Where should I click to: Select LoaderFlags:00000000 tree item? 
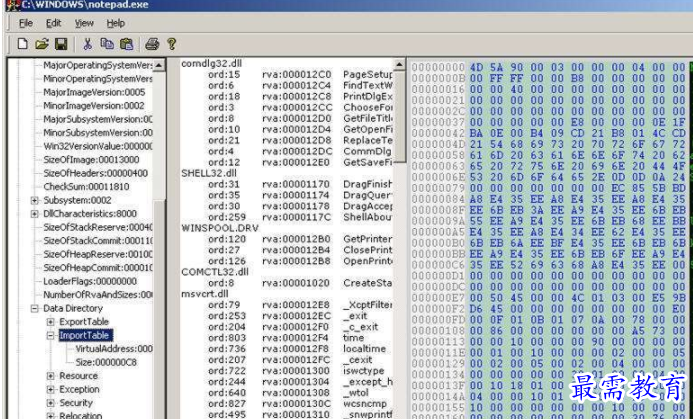(x=90, y=282)
